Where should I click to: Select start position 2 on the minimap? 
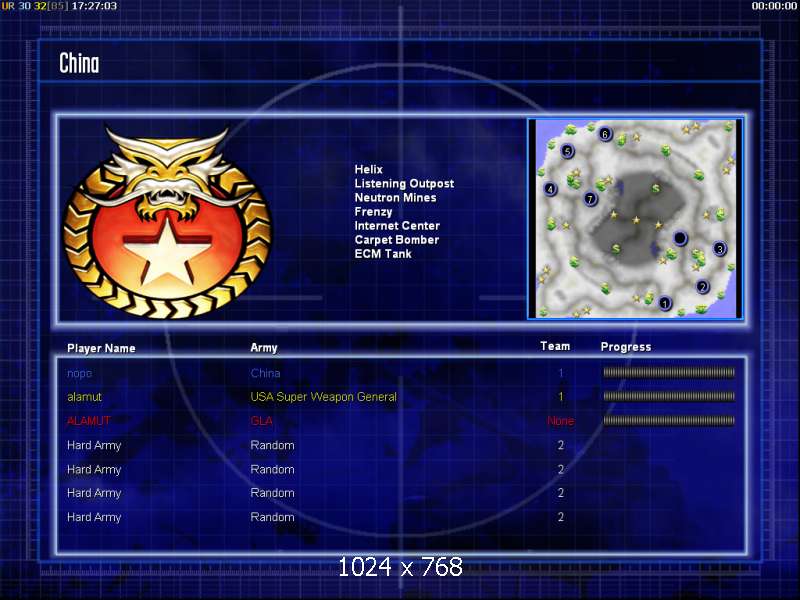pyautogui.click(x=703, y=287)
